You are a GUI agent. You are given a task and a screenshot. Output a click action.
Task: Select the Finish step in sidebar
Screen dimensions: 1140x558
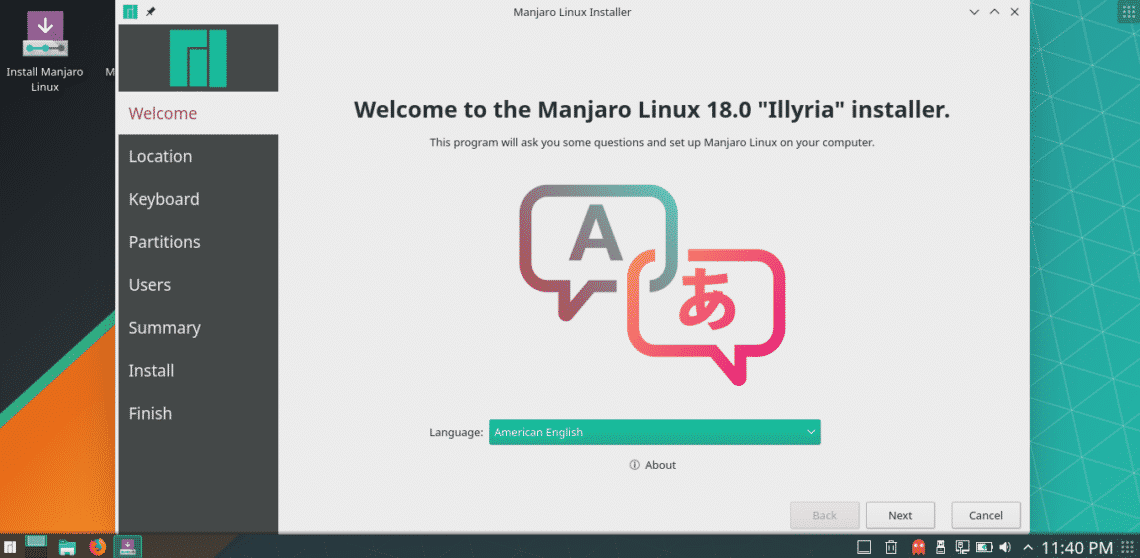click(x=198, y=413)
